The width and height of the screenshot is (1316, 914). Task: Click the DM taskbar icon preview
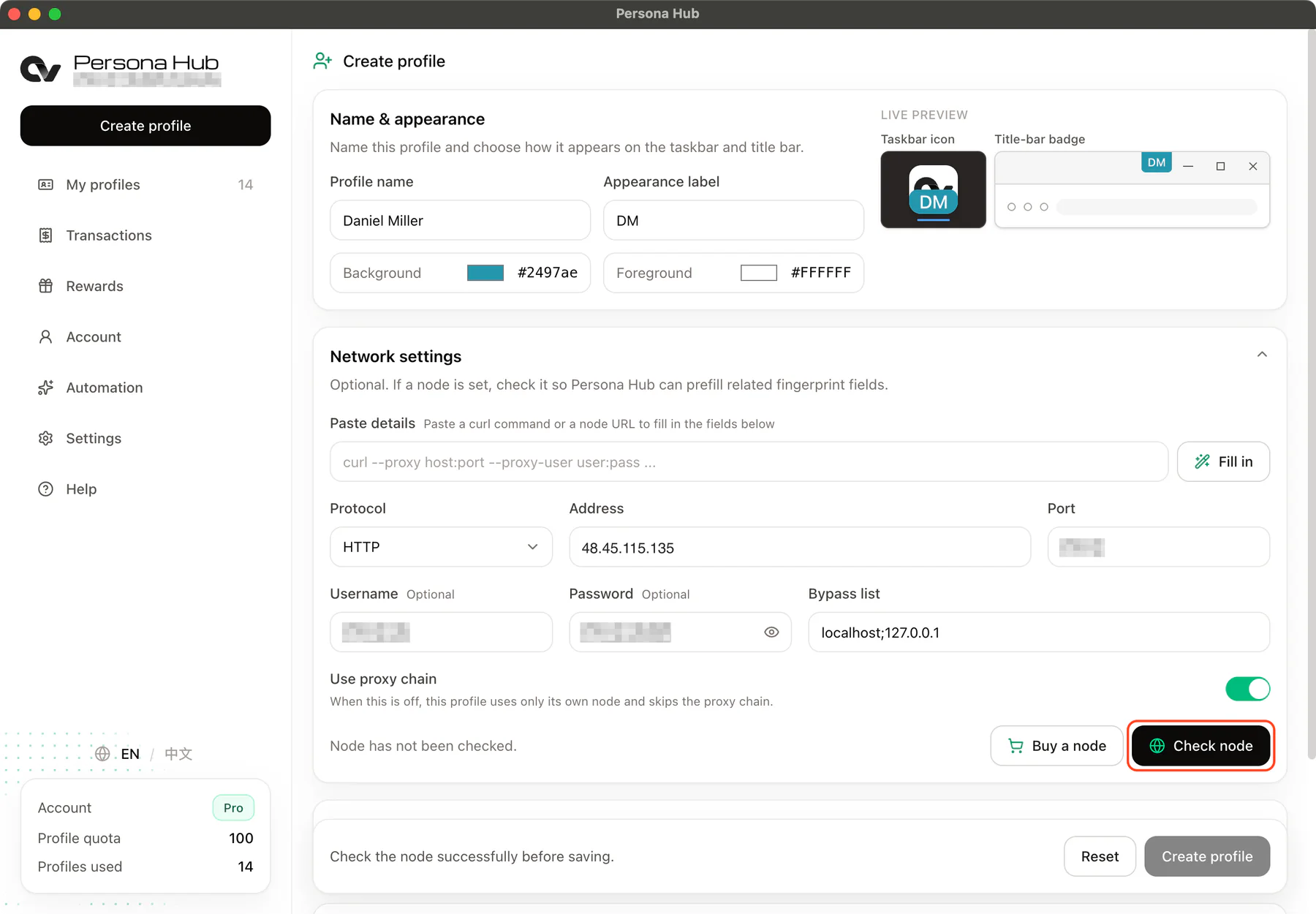pos(933,190)
